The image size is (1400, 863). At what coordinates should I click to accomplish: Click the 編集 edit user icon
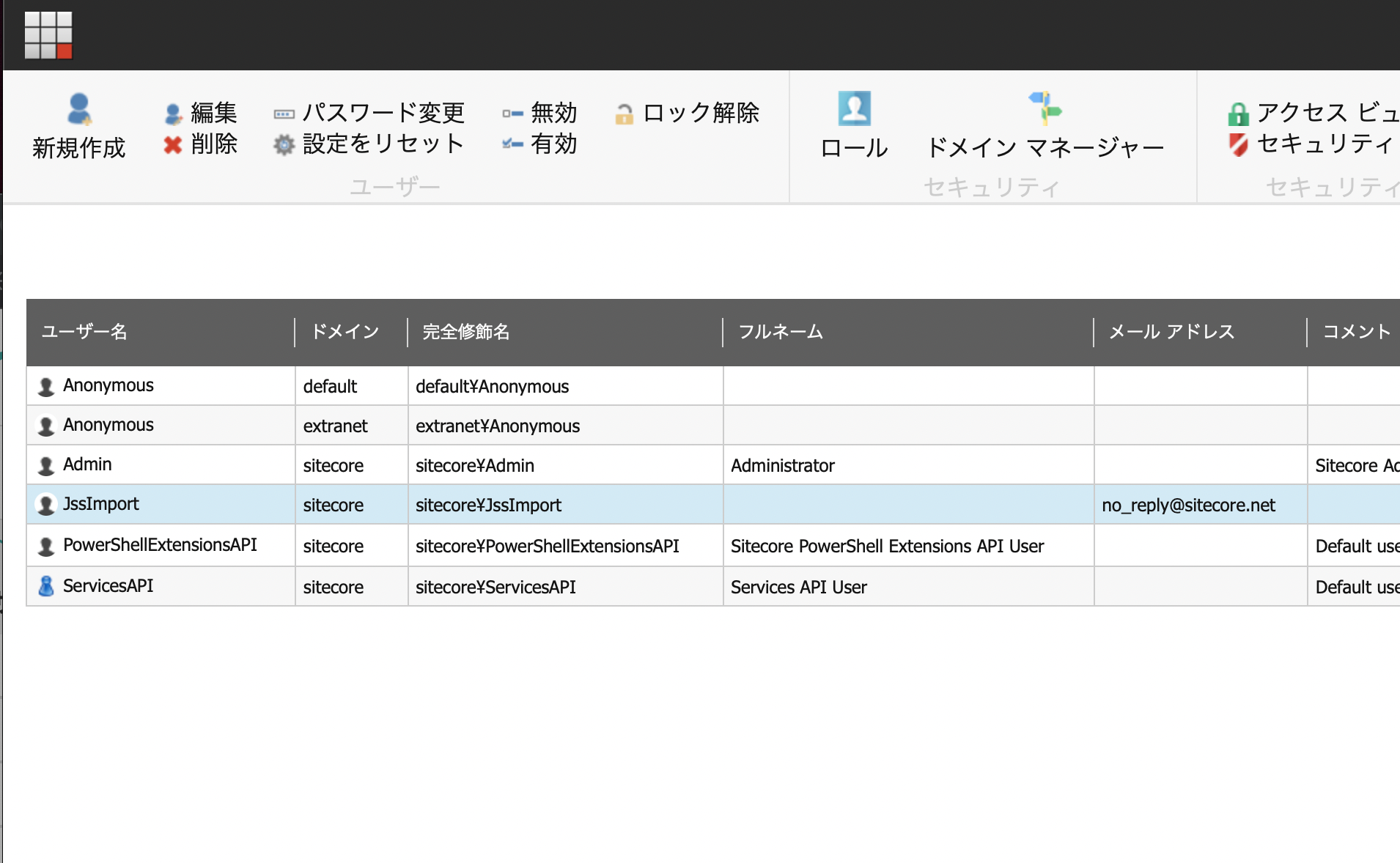point(174,114)
